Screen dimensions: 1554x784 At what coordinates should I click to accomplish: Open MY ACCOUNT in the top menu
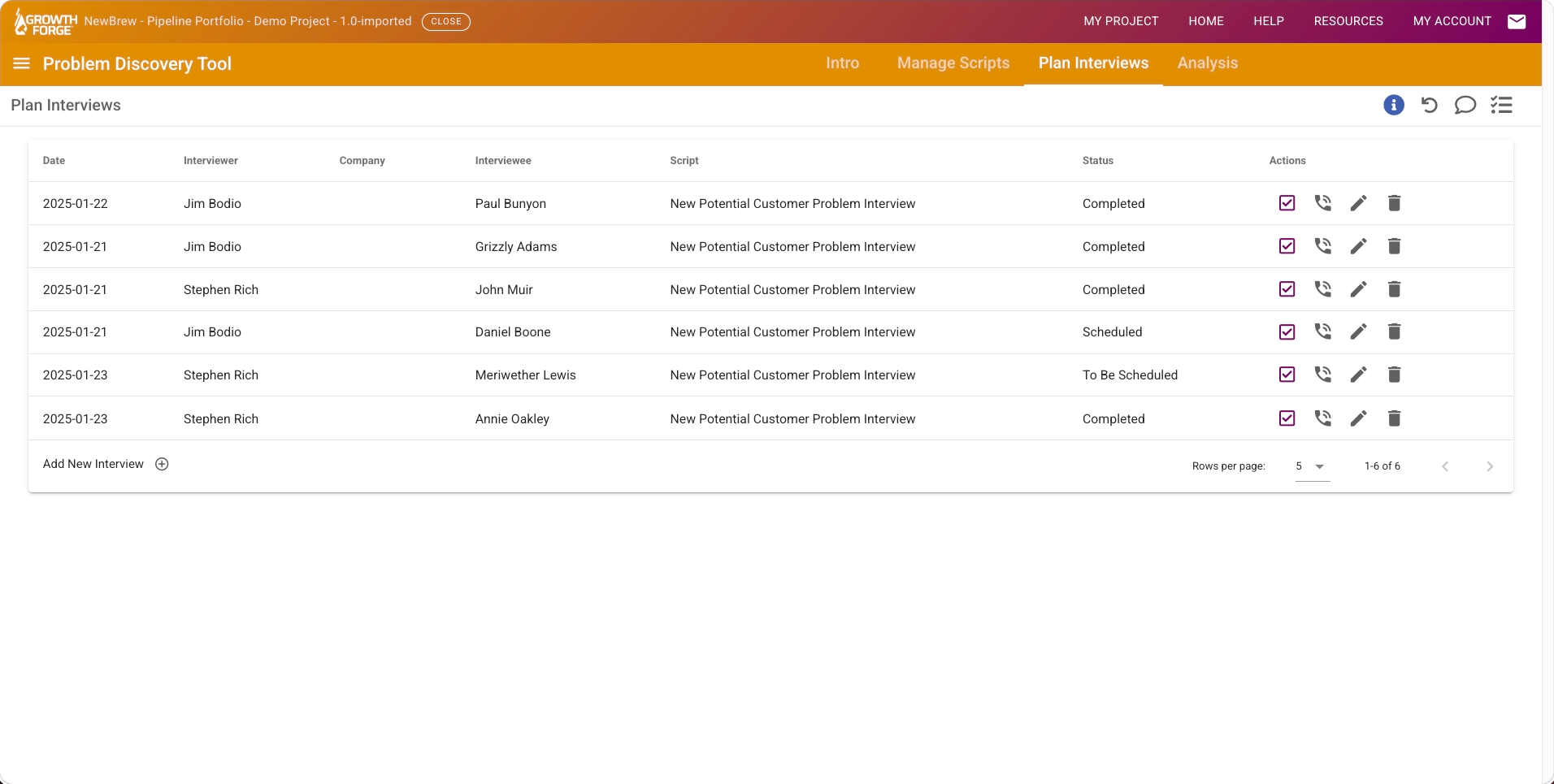click(x=1452, y=21)
